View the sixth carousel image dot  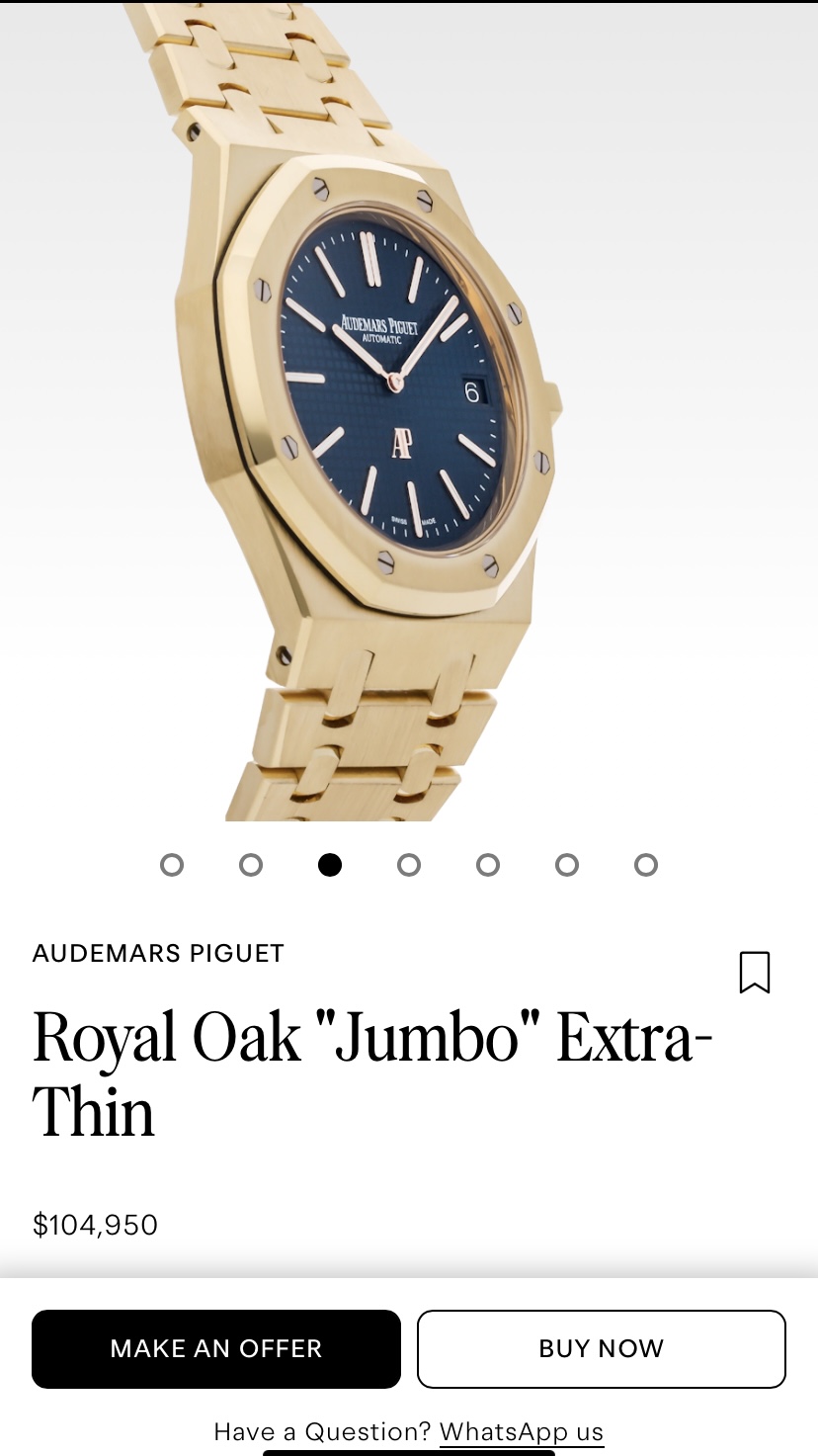point(567,865)
